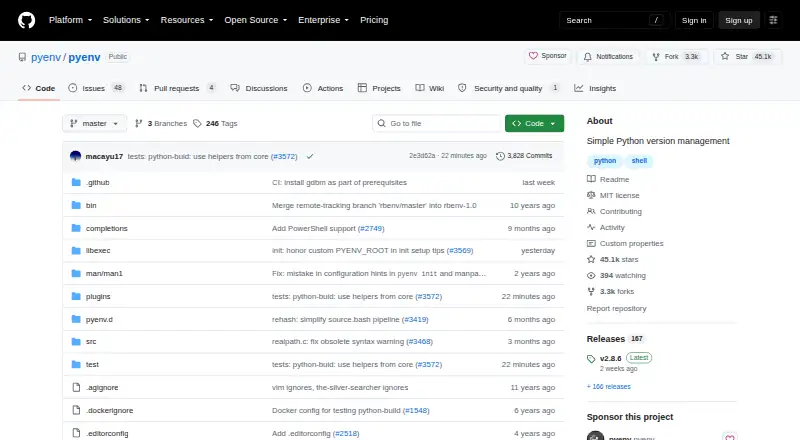Click the Notifications bell button
Image resolution: width=800 pixels, height=440 pixels.
(608, 57)
